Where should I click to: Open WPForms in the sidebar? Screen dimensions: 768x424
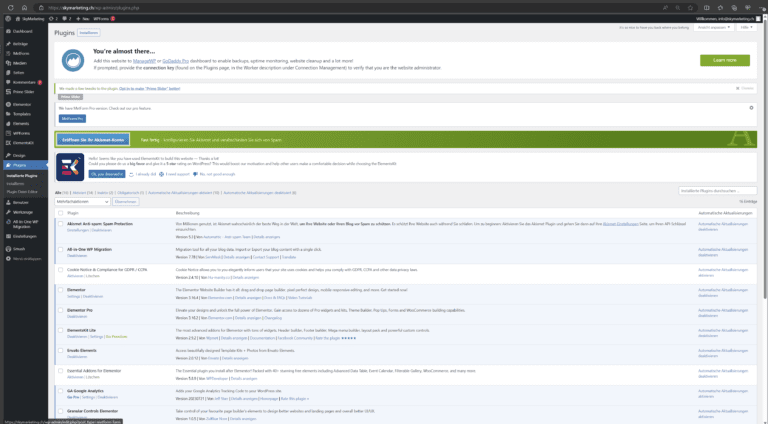tap(22, 133)
